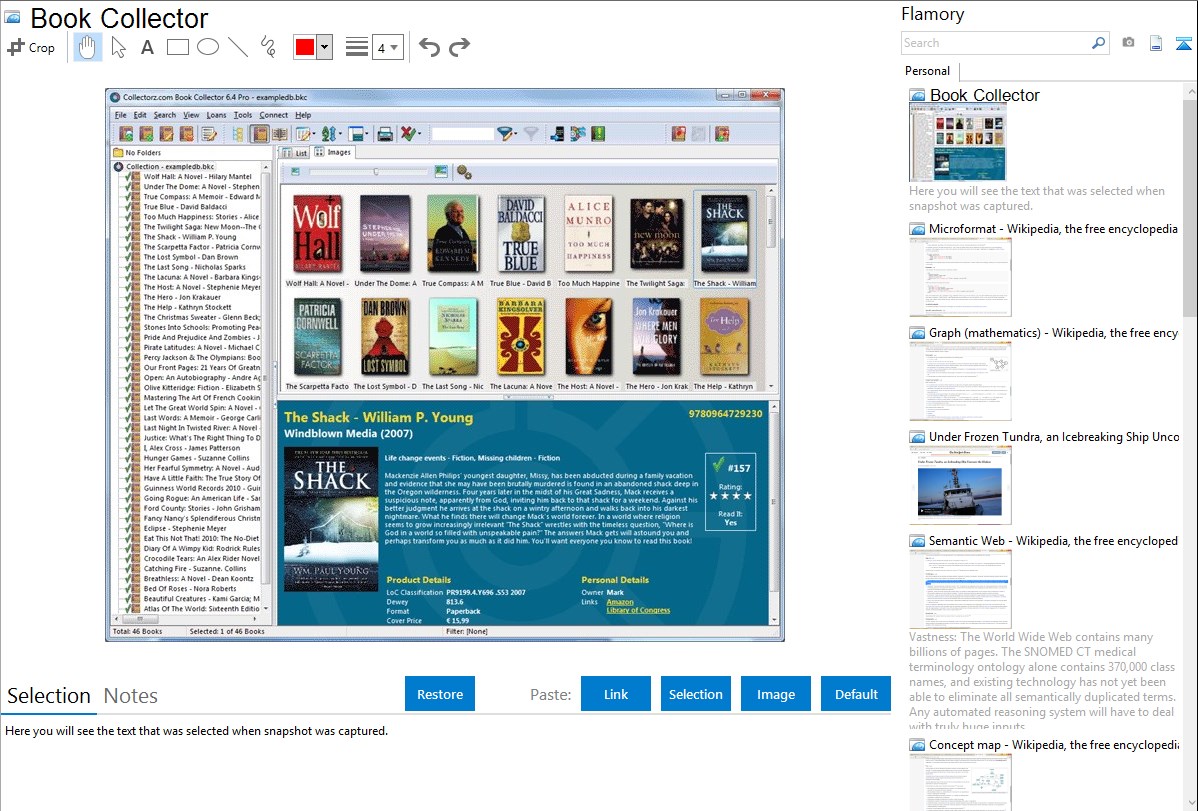Image resolution: width=1198 pixels, height=811 pixels.
Task: Switch to the Notes tab
Action: (x=131, y=696)
